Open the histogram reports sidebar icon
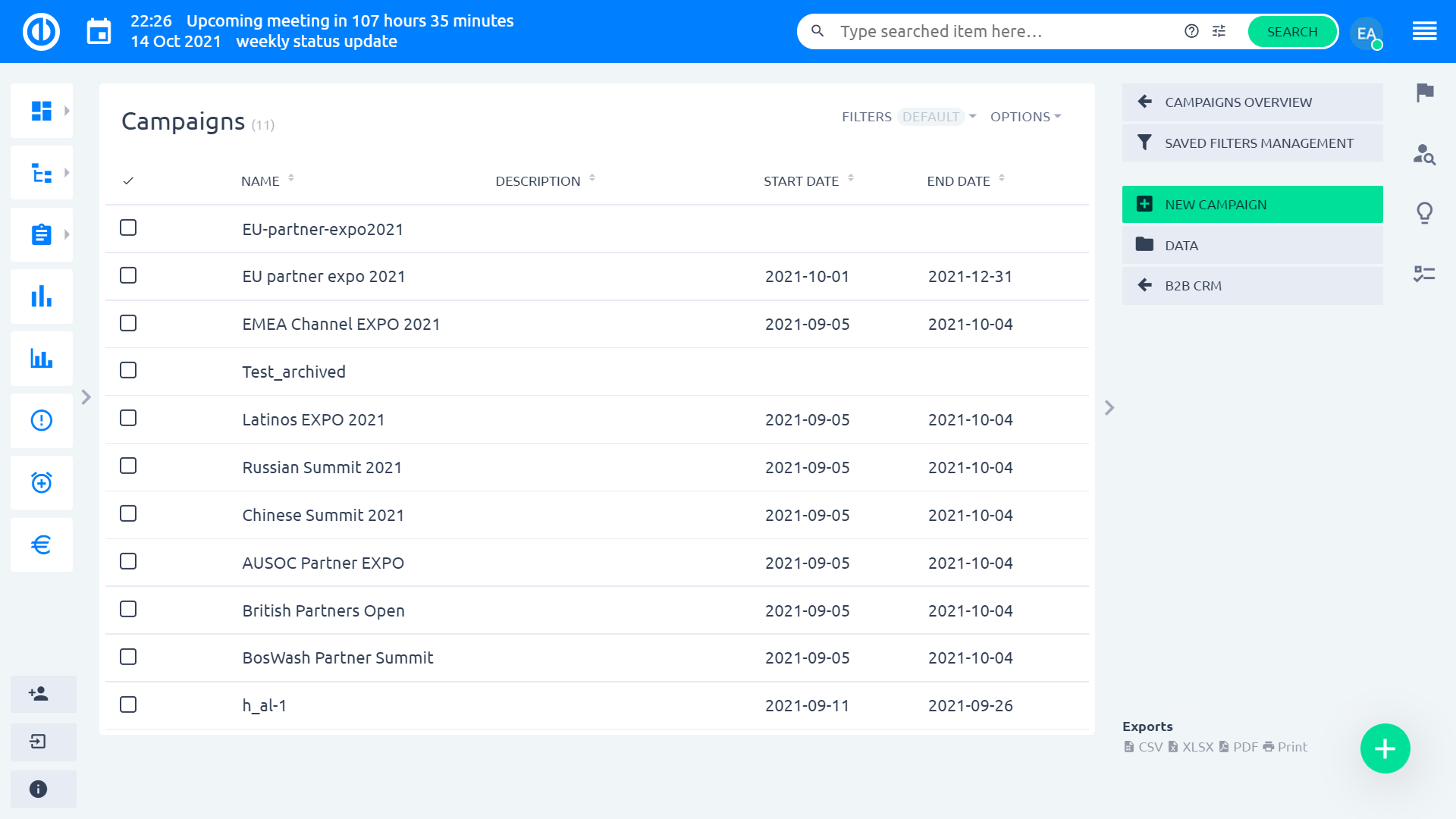The image size is (1456, 819). click(42, 359)
